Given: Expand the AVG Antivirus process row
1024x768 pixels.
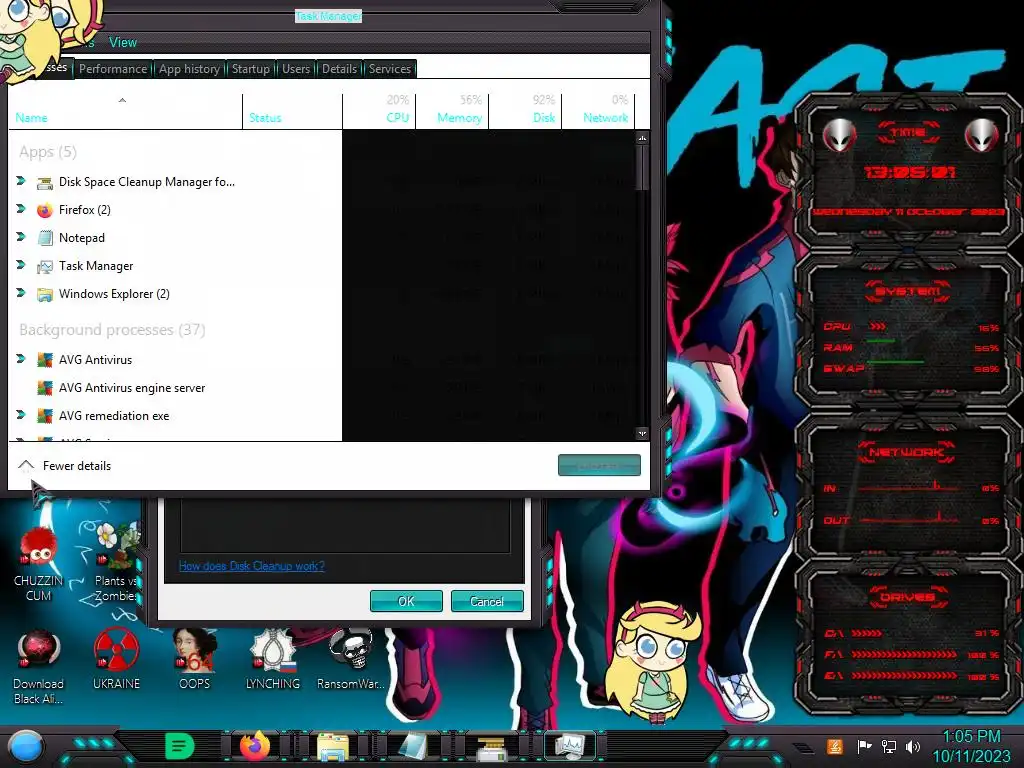Looking at the screenshot, I should 21,359.
